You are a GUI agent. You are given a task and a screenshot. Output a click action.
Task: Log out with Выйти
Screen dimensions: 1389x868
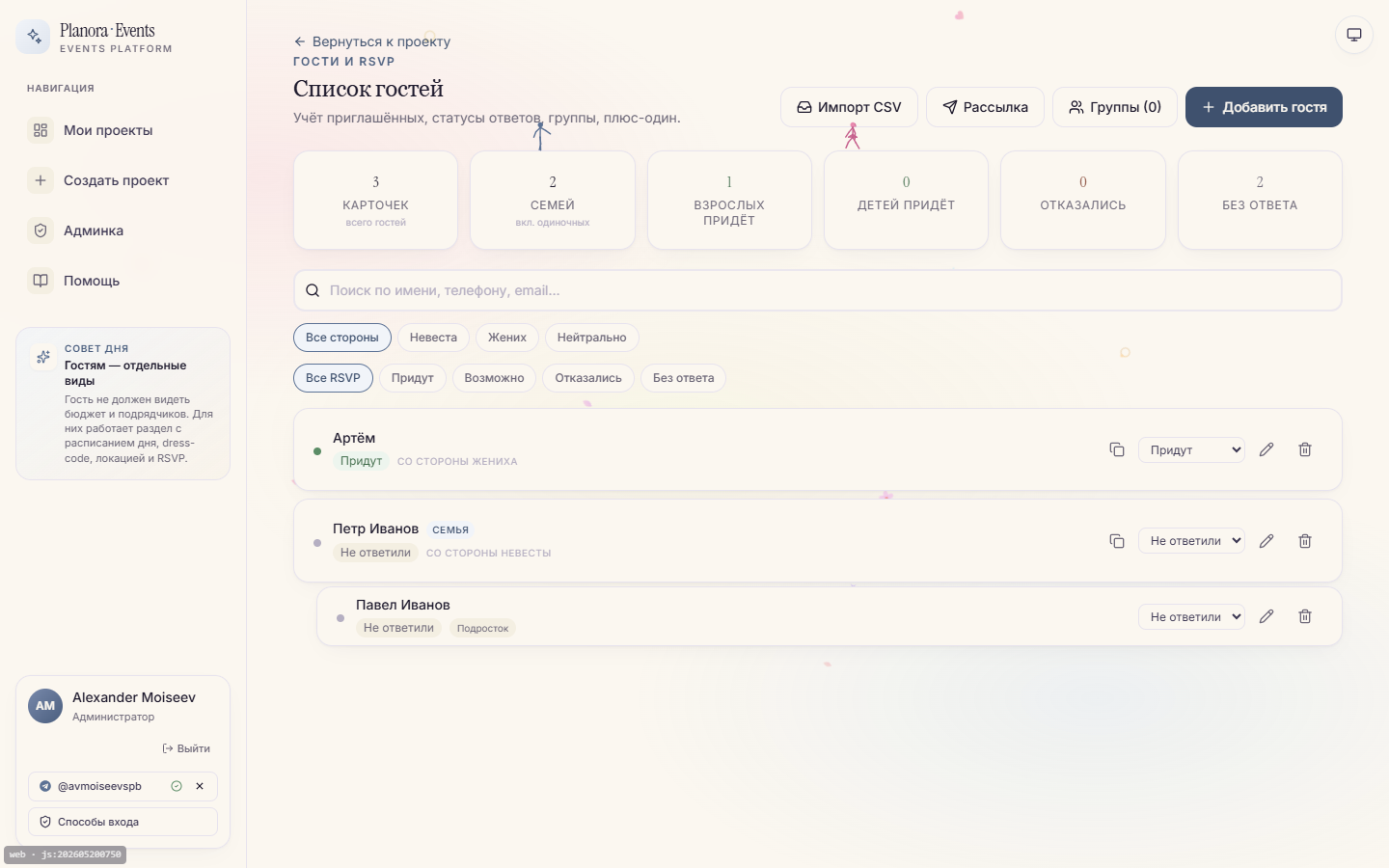click(x=187, y=748)
